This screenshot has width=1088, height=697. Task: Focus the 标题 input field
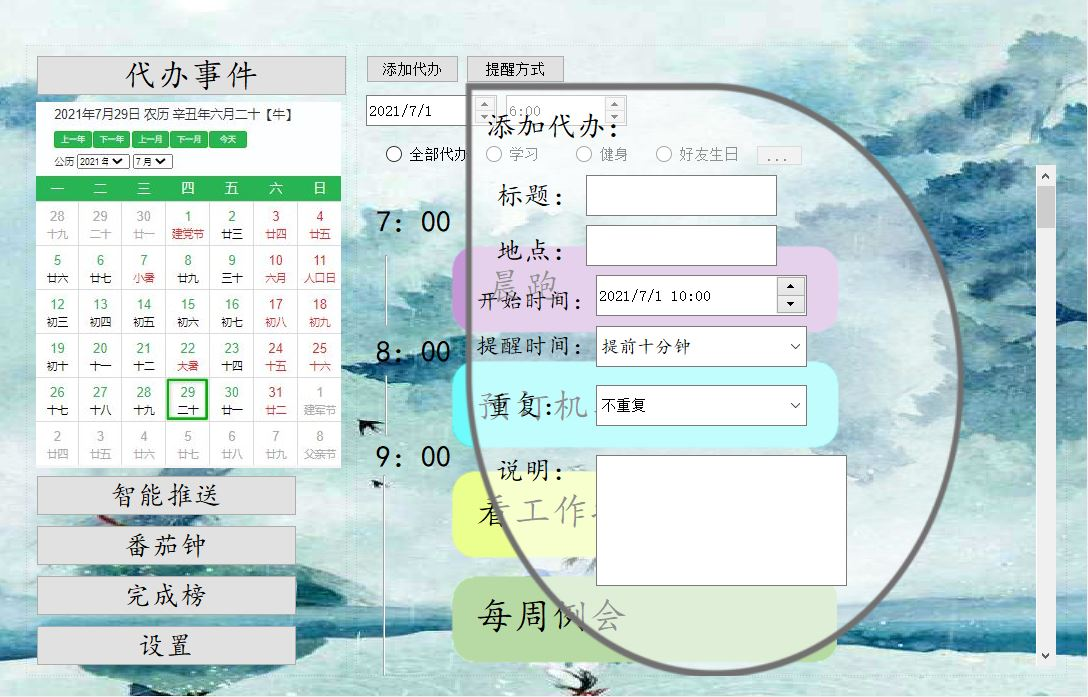pos(681,195)
